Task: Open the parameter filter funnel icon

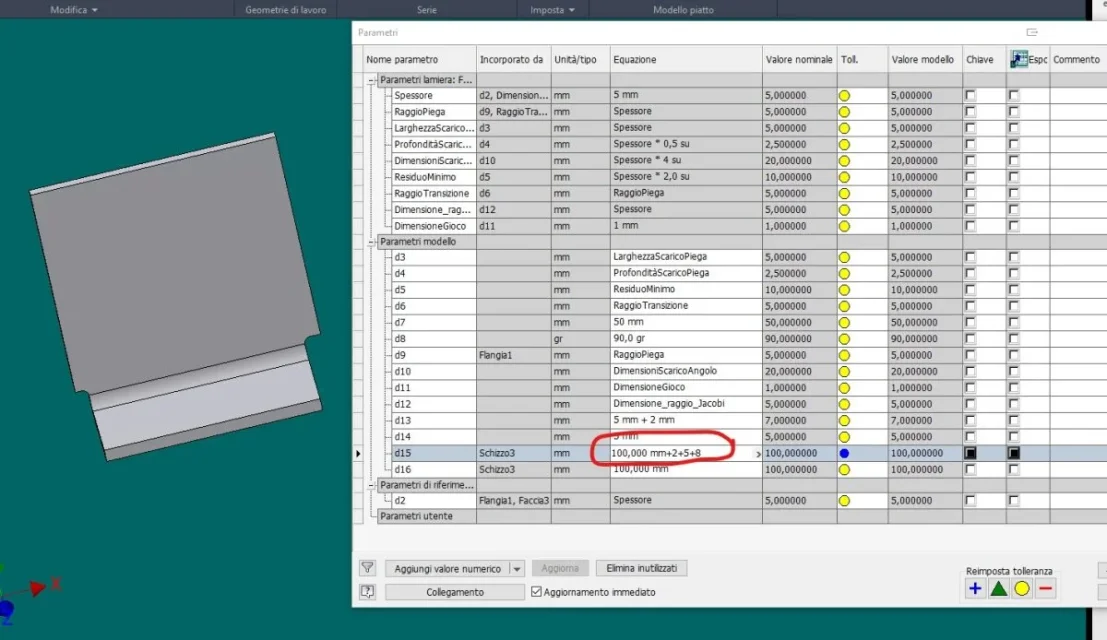Action: pos(368,568)
